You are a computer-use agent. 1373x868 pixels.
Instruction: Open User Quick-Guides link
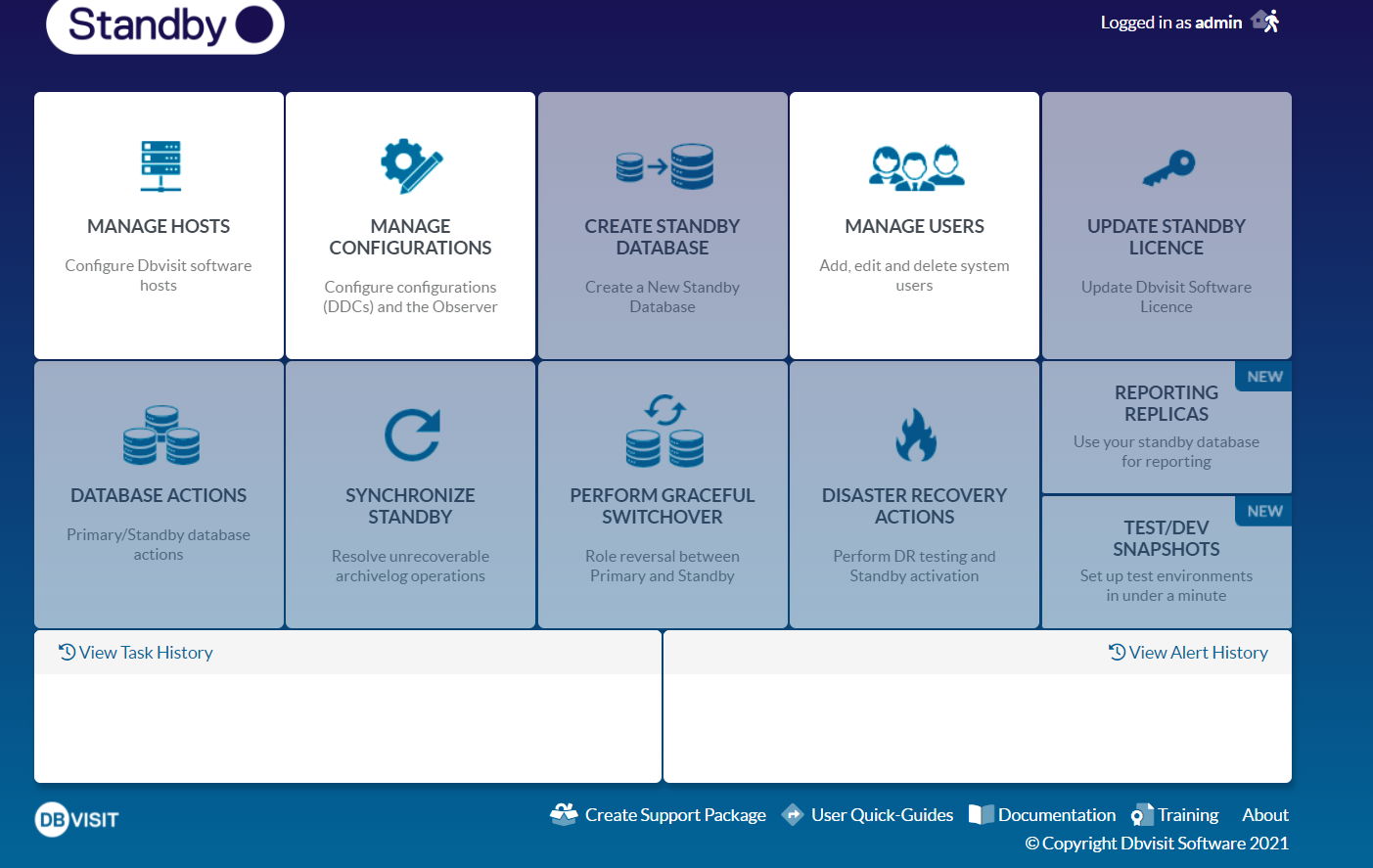(882, 815)
